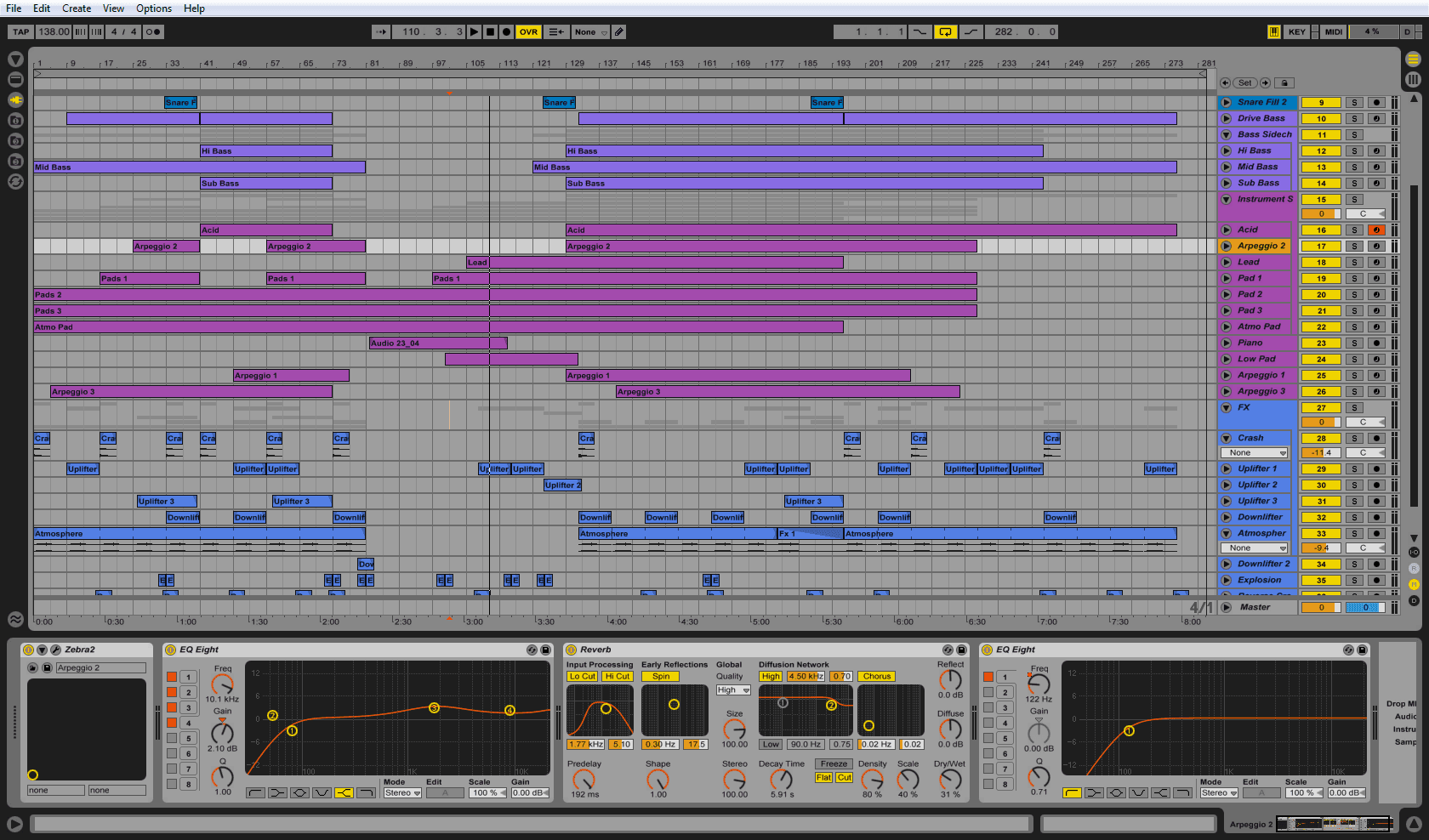Toggle the Follow playback arrow icon
Image resolution: width=1429 pixels, height=840 pixels.
pos(381,31)
